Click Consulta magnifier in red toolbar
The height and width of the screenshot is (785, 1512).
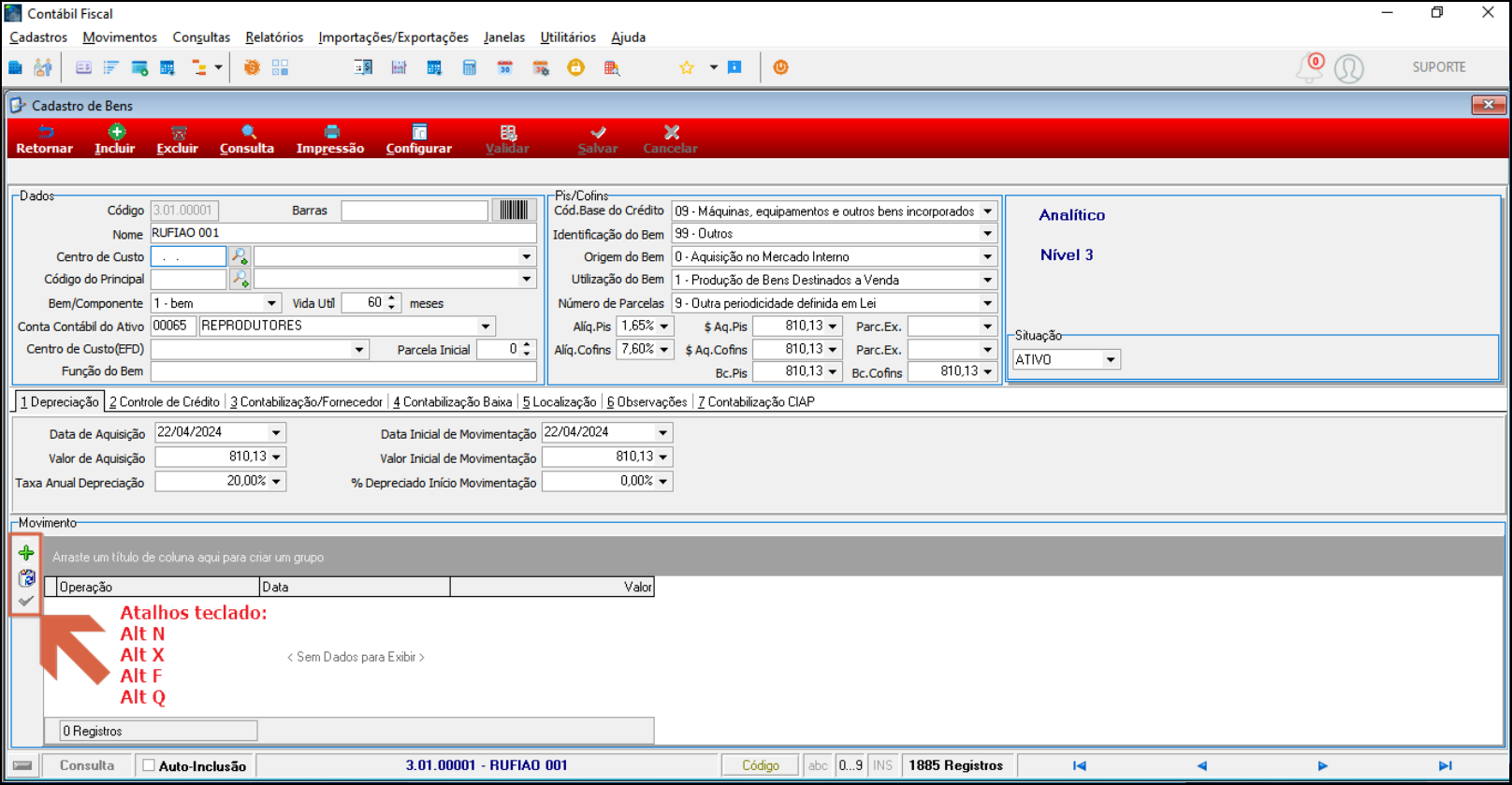coord(247,139)
